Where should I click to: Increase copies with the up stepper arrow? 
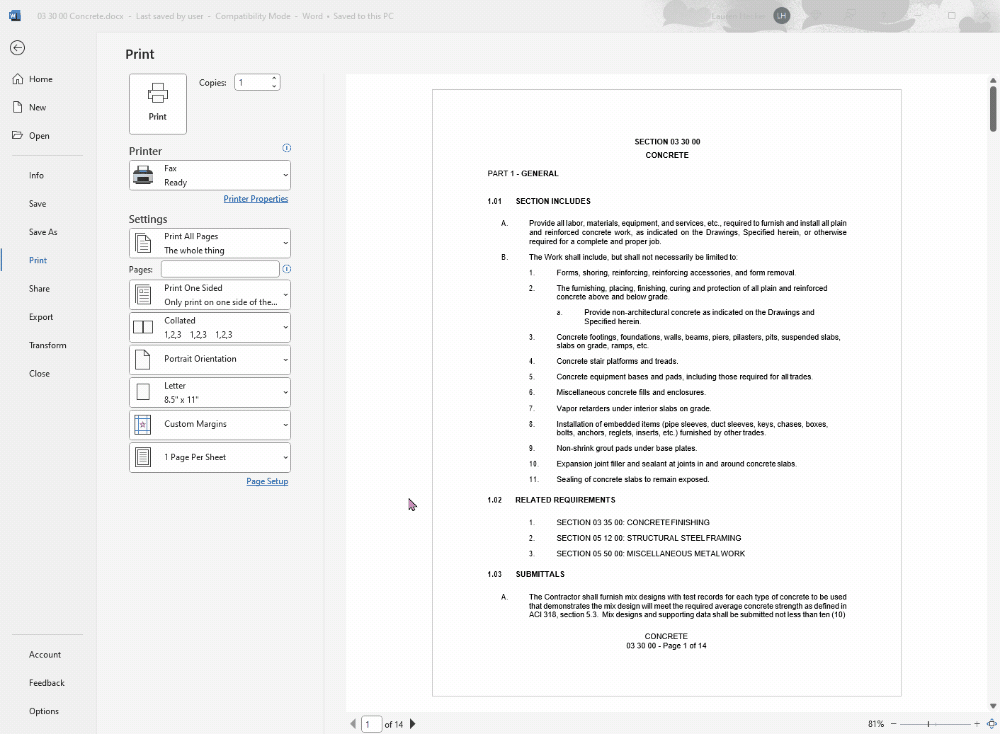pyautogui.click(x=272, y=78)
